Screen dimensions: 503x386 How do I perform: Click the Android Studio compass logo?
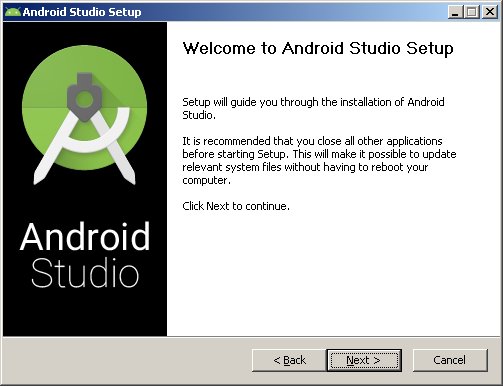point(84,115)
